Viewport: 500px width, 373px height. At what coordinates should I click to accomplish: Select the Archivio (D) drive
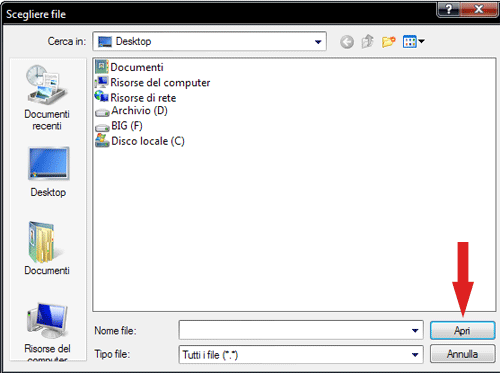pyautogui.click(x=131, y=111)
